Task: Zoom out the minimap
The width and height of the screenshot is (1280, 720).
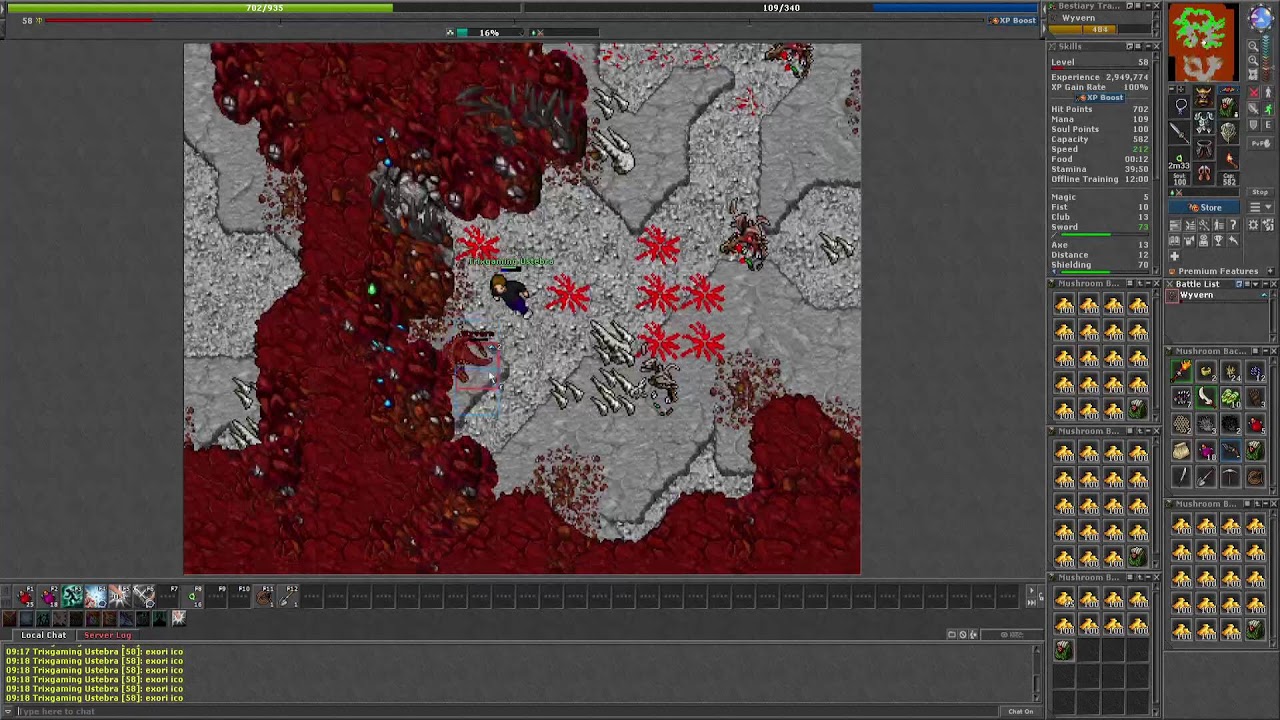Action: [1253, 47]
